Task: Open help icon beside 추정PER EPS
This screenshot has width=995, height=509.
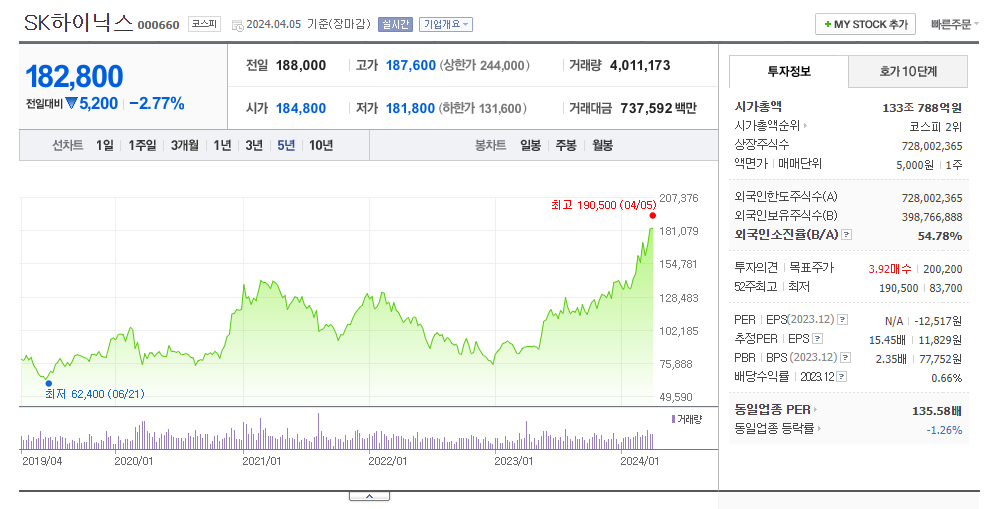Action: pyautogui.click(x=818, y=339)
